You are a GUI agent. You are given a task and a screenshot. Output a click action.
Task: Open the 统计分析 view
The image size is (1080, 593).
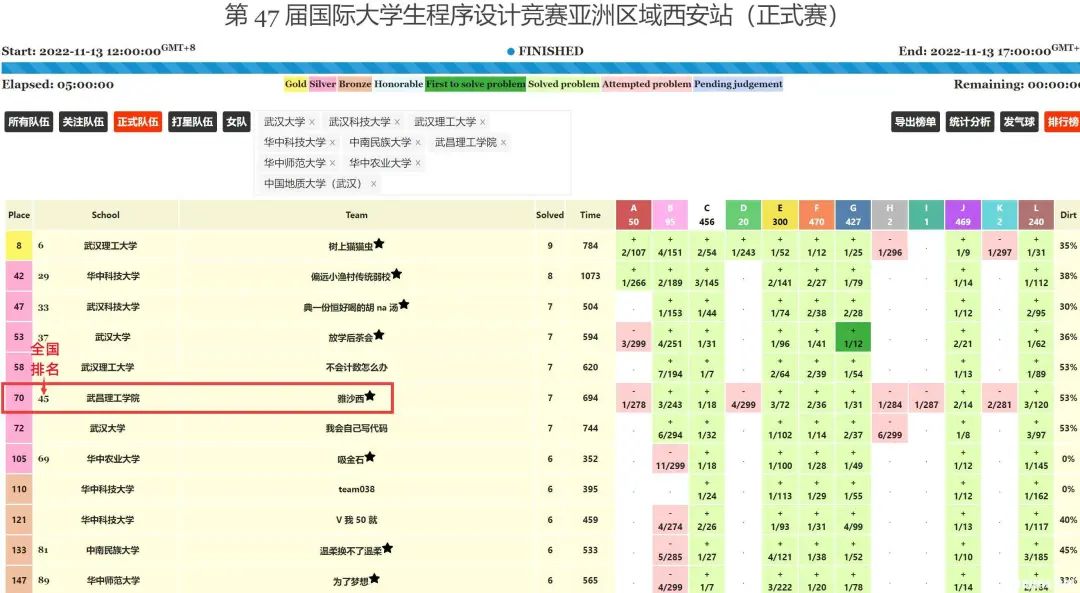(970, 122)
